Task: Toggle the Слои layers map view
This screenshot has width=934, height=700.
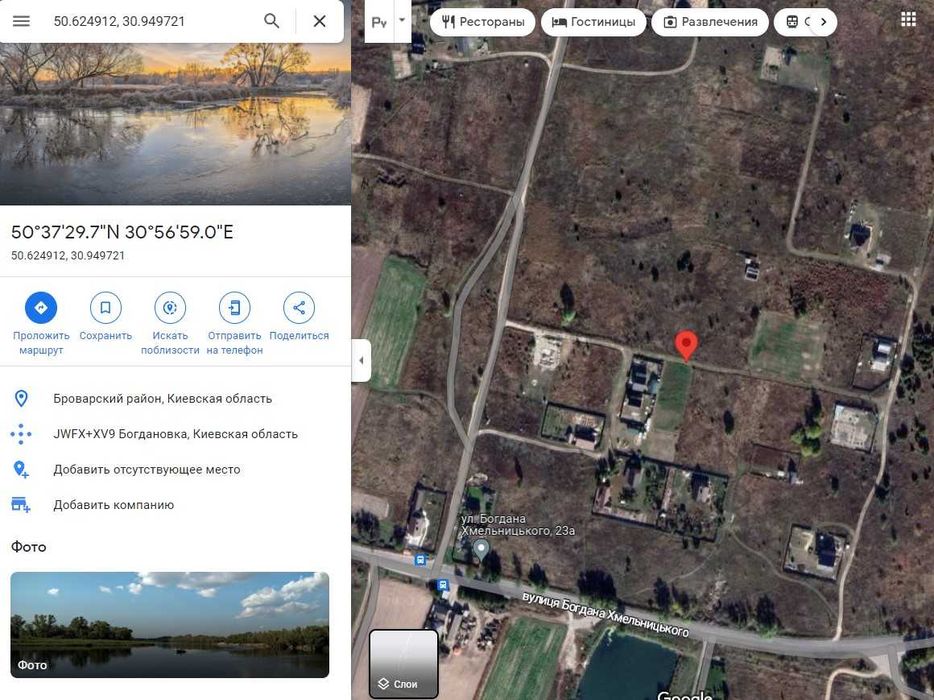Action: point(404,664)
